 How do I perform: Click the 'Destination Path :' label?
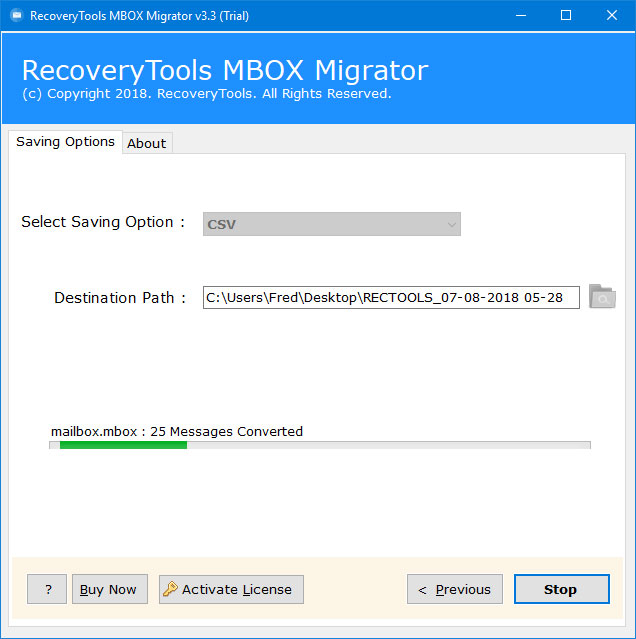pos(120,298)
